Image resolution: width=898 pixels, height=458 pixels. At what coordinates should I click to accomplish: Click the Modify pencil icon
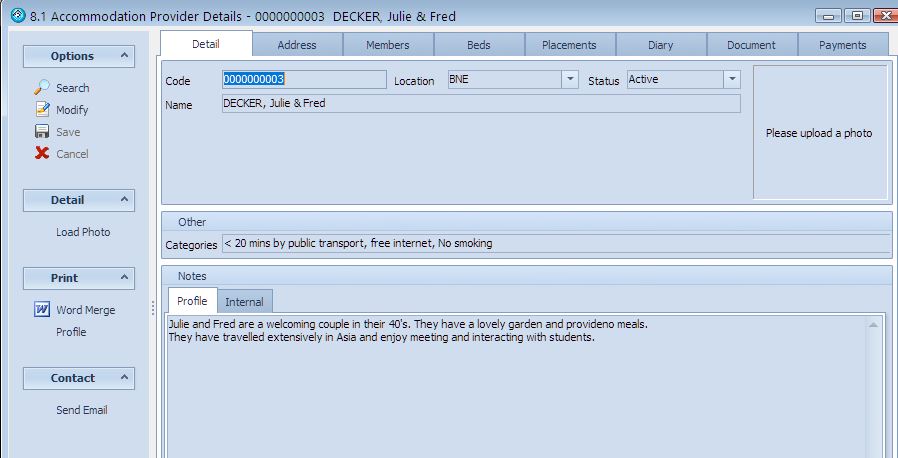tap(42, 110)
